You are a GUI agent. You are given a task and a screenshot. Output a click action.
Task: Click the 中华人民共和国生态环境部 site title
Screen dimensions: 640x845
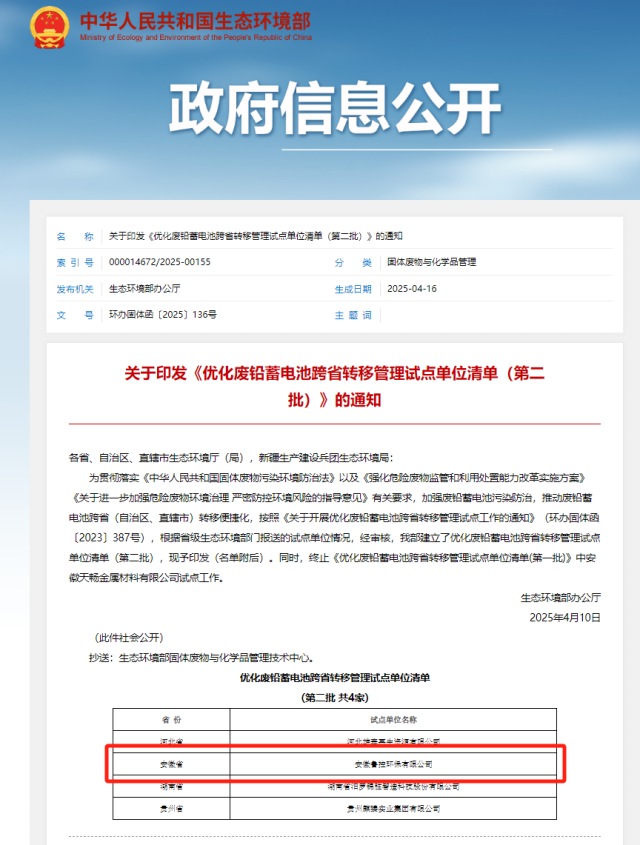[194, 20]
